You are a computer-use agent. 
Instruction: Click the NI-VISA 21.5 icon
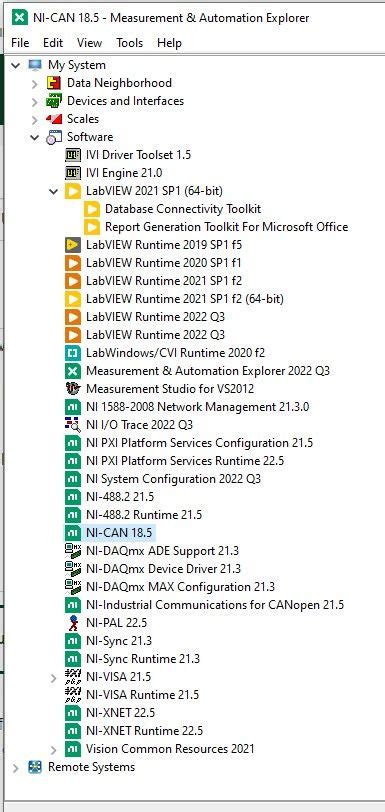[73, 677]
